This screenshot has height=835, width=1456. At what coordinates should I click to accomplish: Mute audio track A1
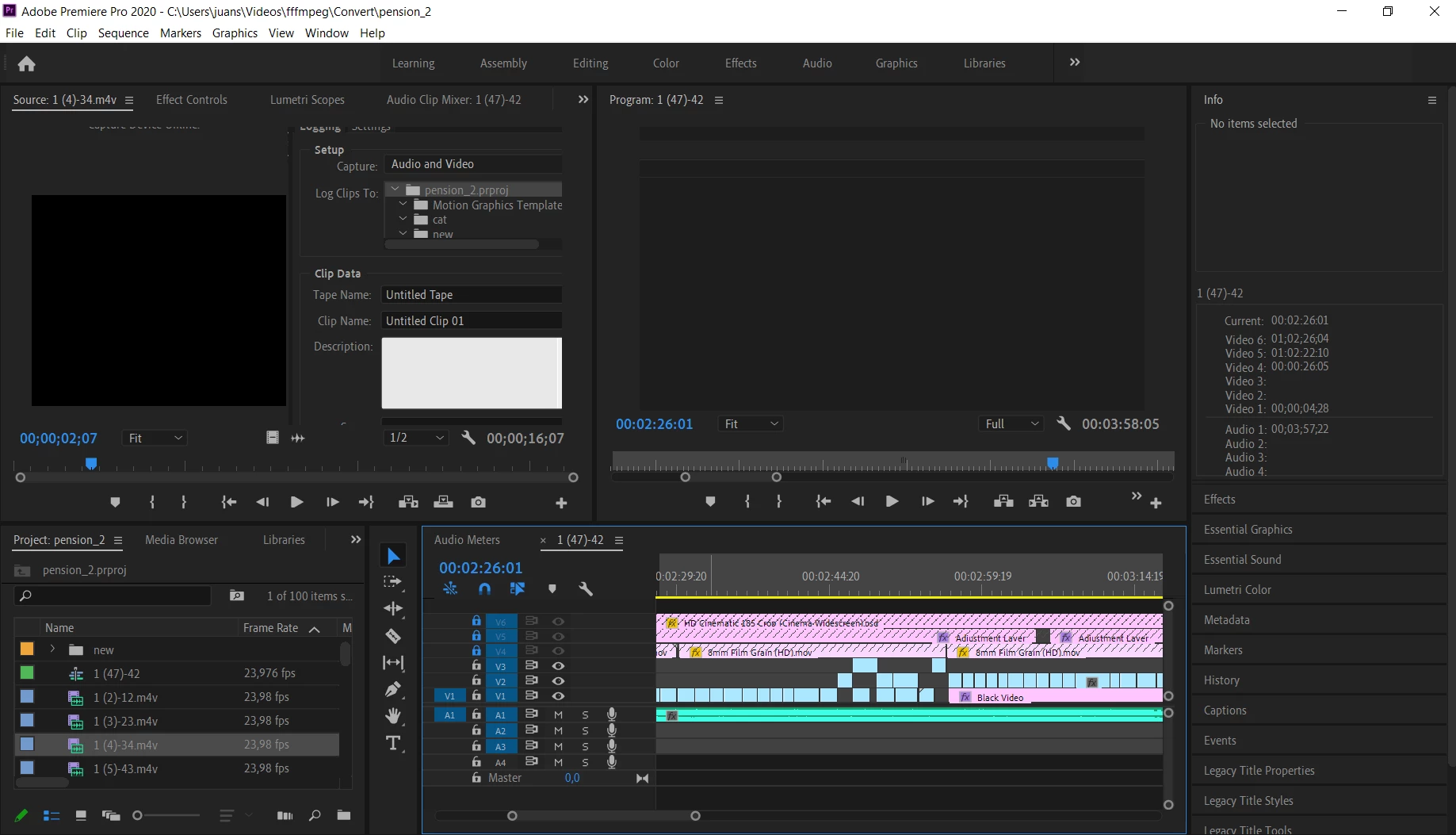558,714
